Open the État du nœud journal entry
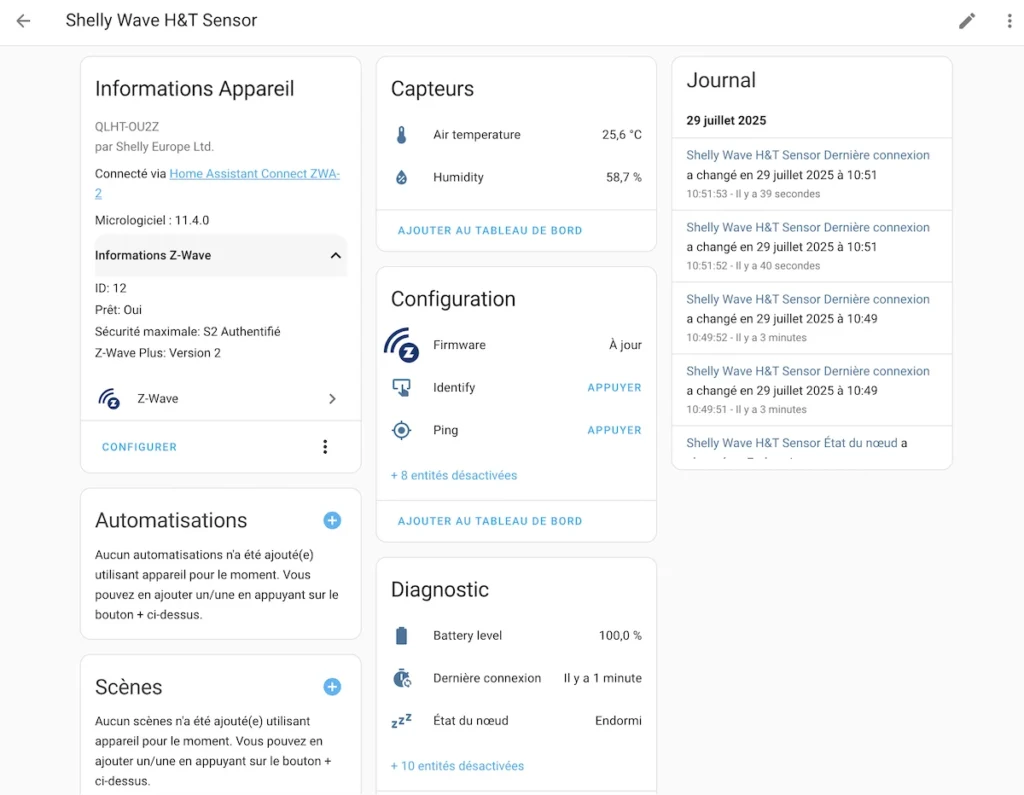Viewport: 1024px width, 795px height. (x=812, y=444)
